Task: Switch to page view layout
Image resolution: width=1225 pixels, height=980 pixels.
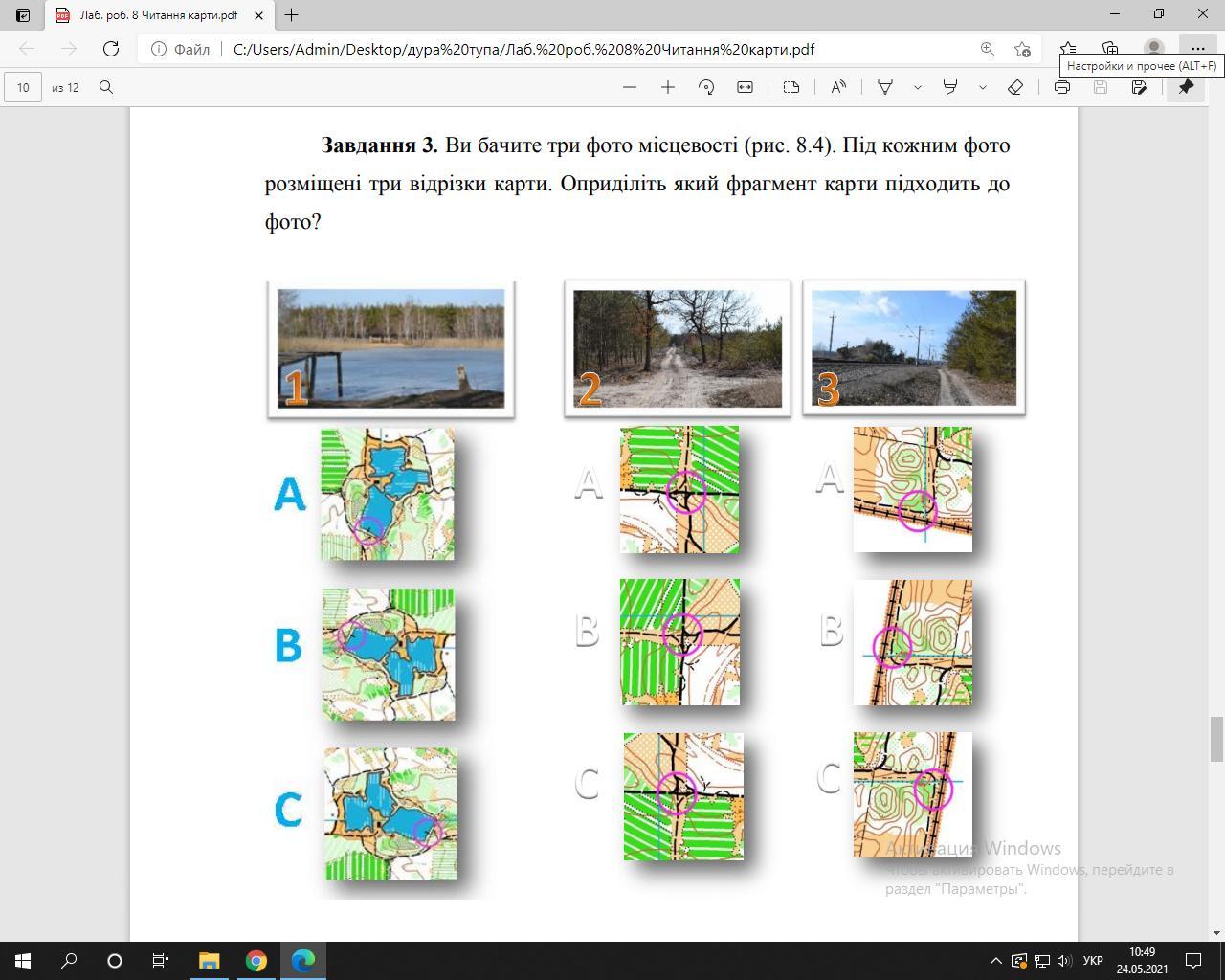Action: coord(791,87)
